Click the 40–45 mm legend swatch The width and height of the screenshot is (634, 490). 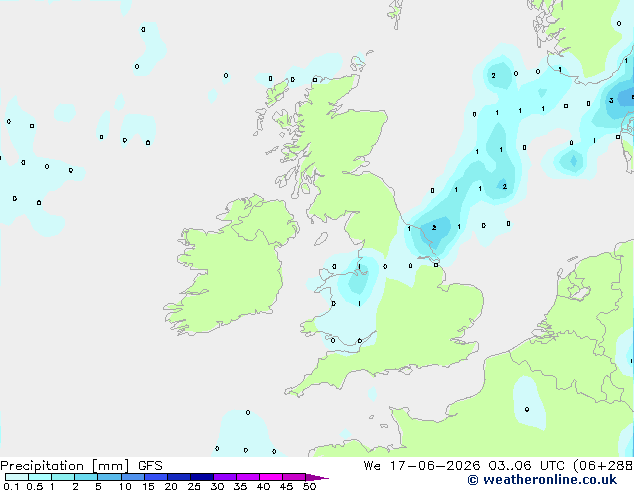(x=271, y=477)
